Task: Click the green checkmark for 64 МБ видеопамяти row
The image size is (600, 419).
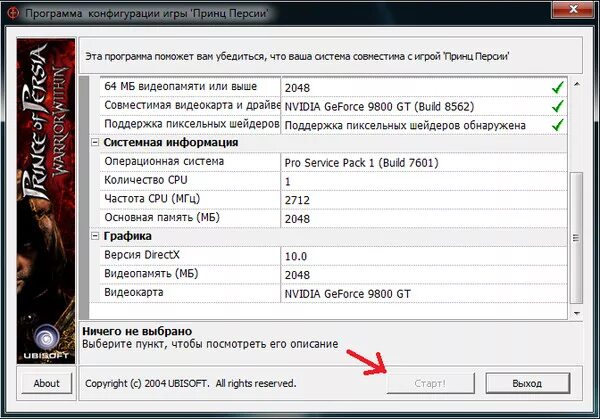Action: click(558, 87)
